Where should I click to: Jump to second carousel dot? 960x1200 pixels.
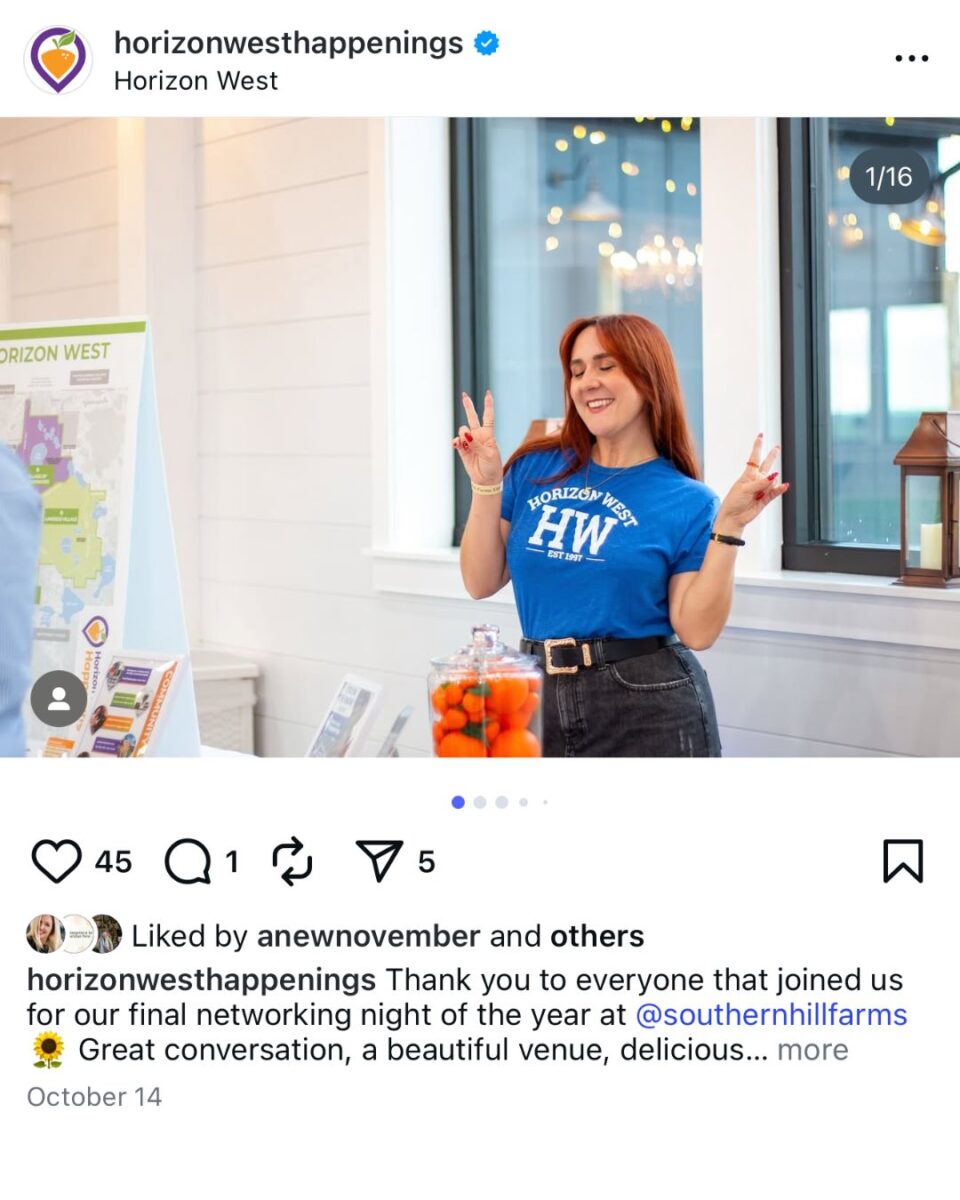pyautogui.click(x=480, y=802)
